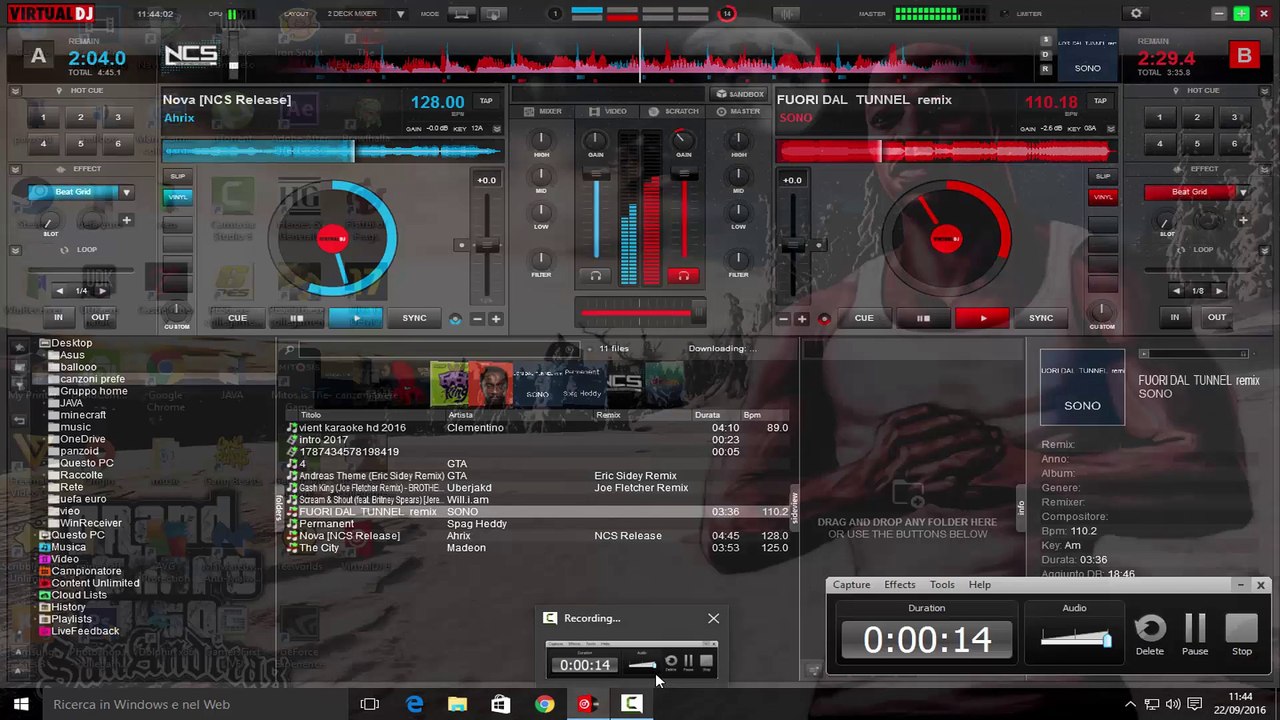This screenshot has width=1280, height=720.
Task: Click deck A pitch minus button
Action: coord(477,319)
